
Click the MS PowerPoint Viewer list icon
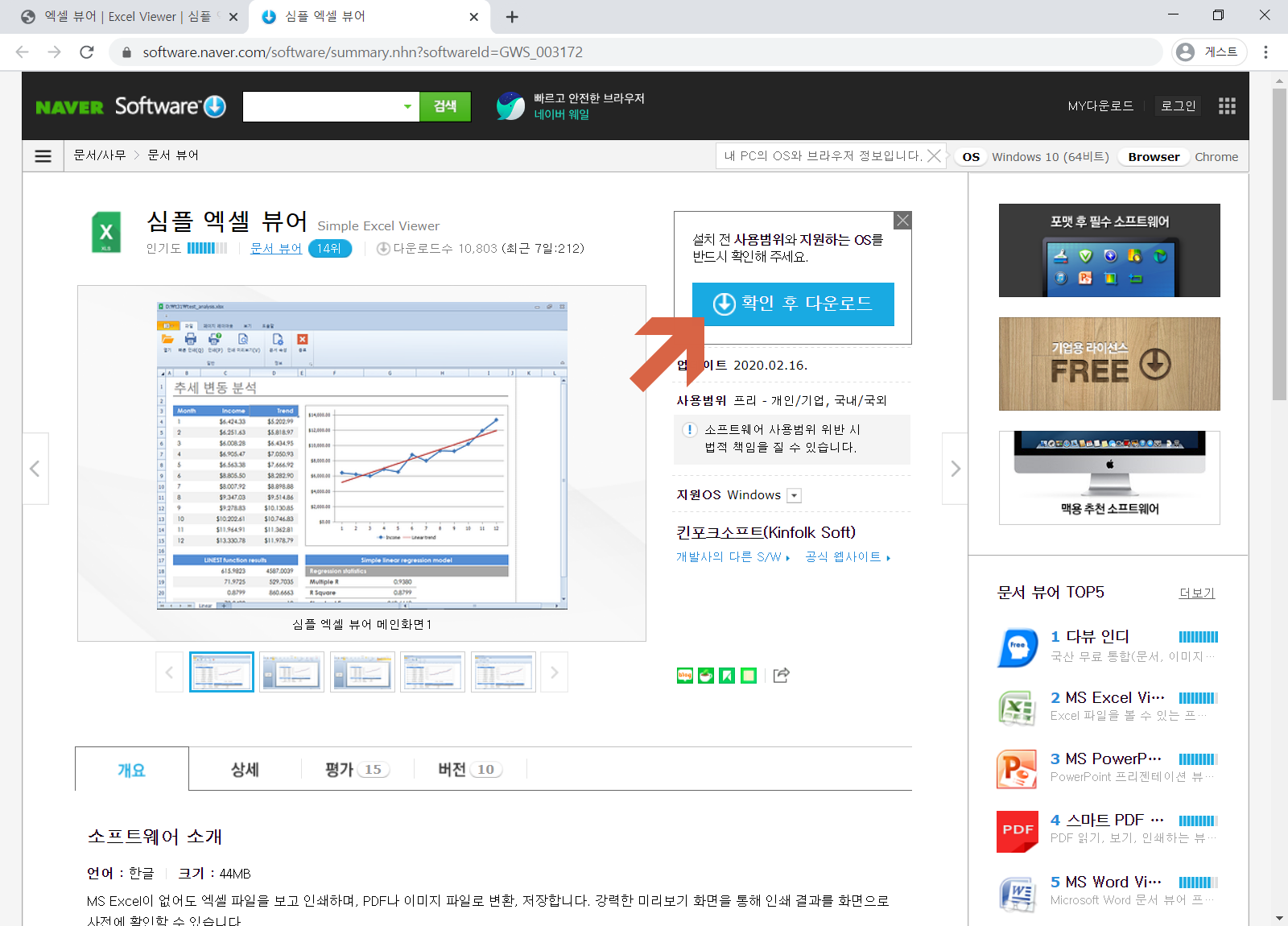pyautogui.click(x=1018, y=770)
